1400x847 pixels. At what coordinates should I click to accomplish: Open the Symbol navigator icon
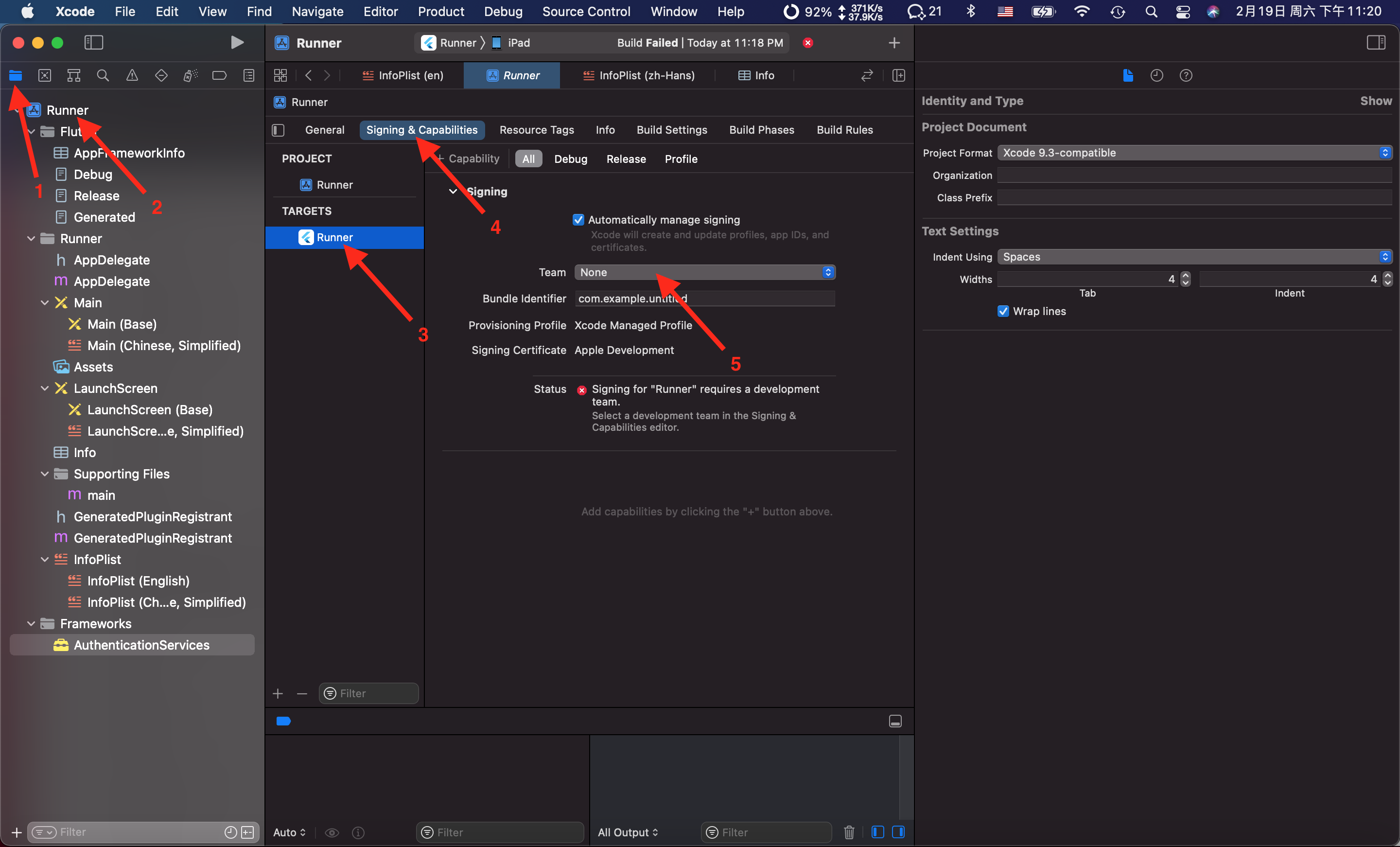pos(74,75)
